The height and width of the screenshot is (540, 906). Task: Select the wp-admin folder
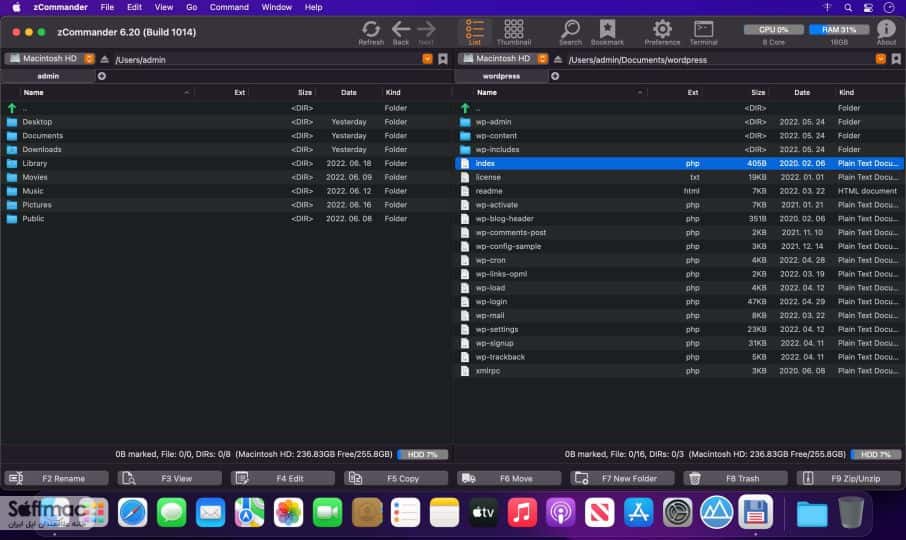[680, 122]
